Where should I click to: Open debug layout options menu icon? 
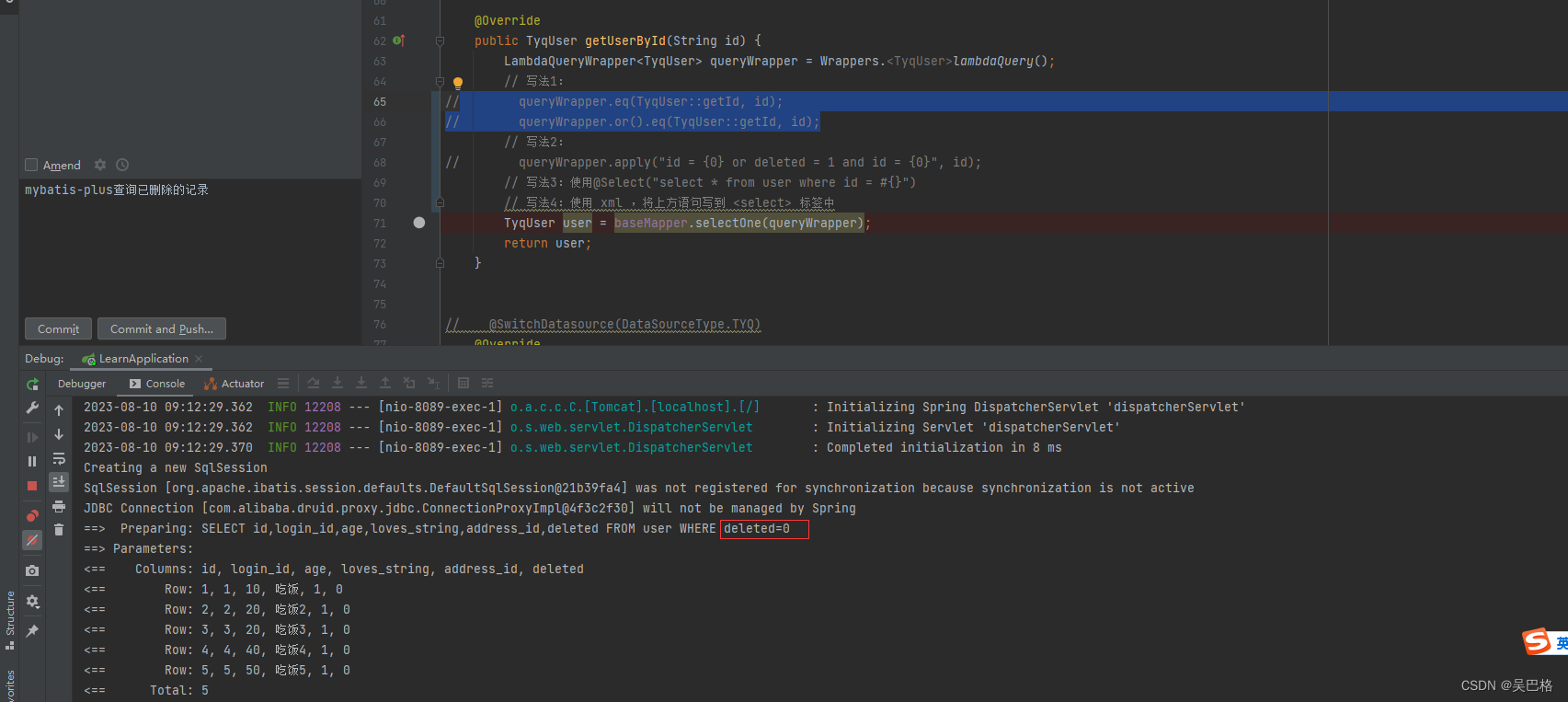tap(283, 384)
